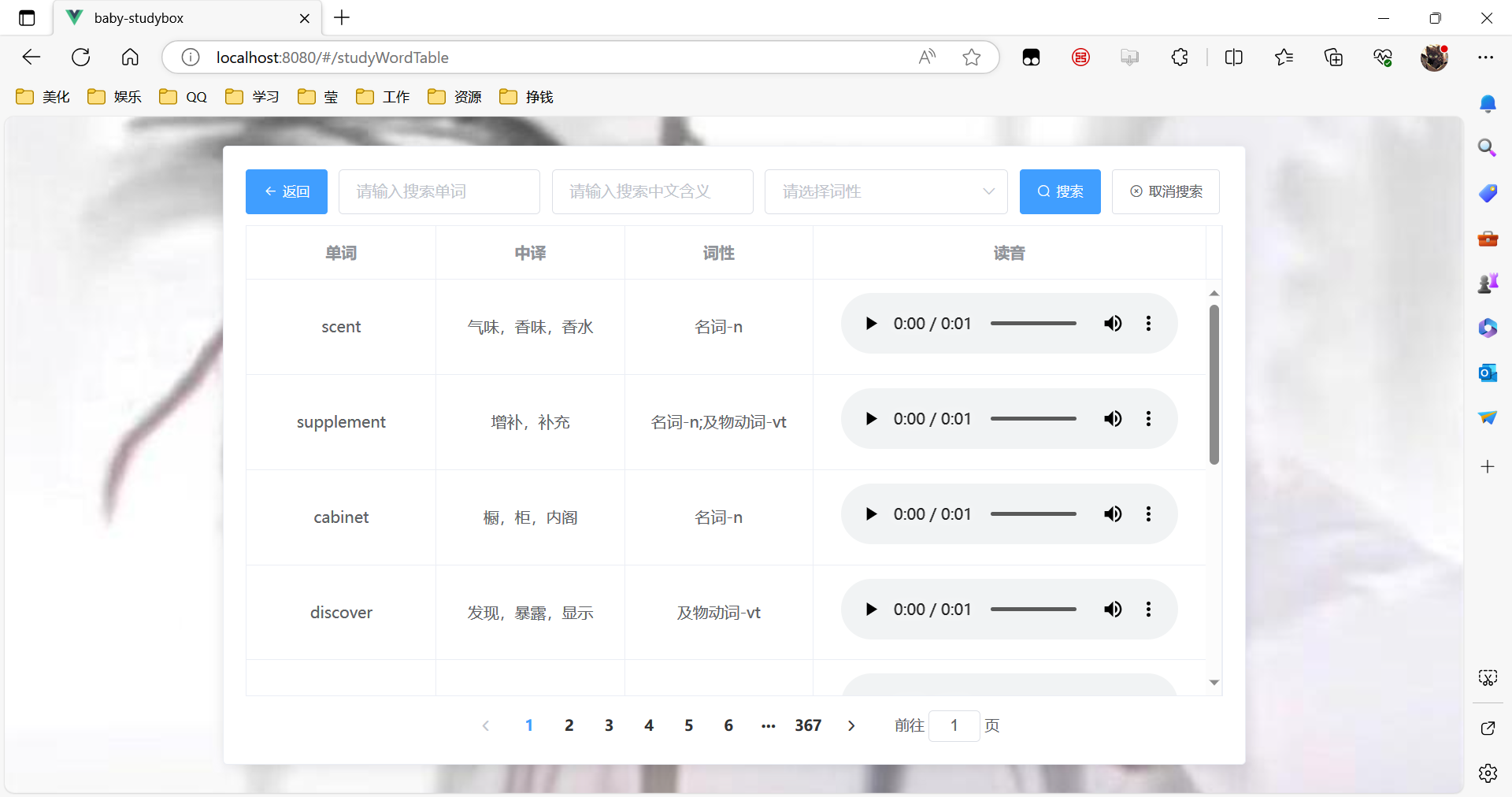Play the audio for scent
Viewport: 1512px width, 797px height.
coord(871,324)
